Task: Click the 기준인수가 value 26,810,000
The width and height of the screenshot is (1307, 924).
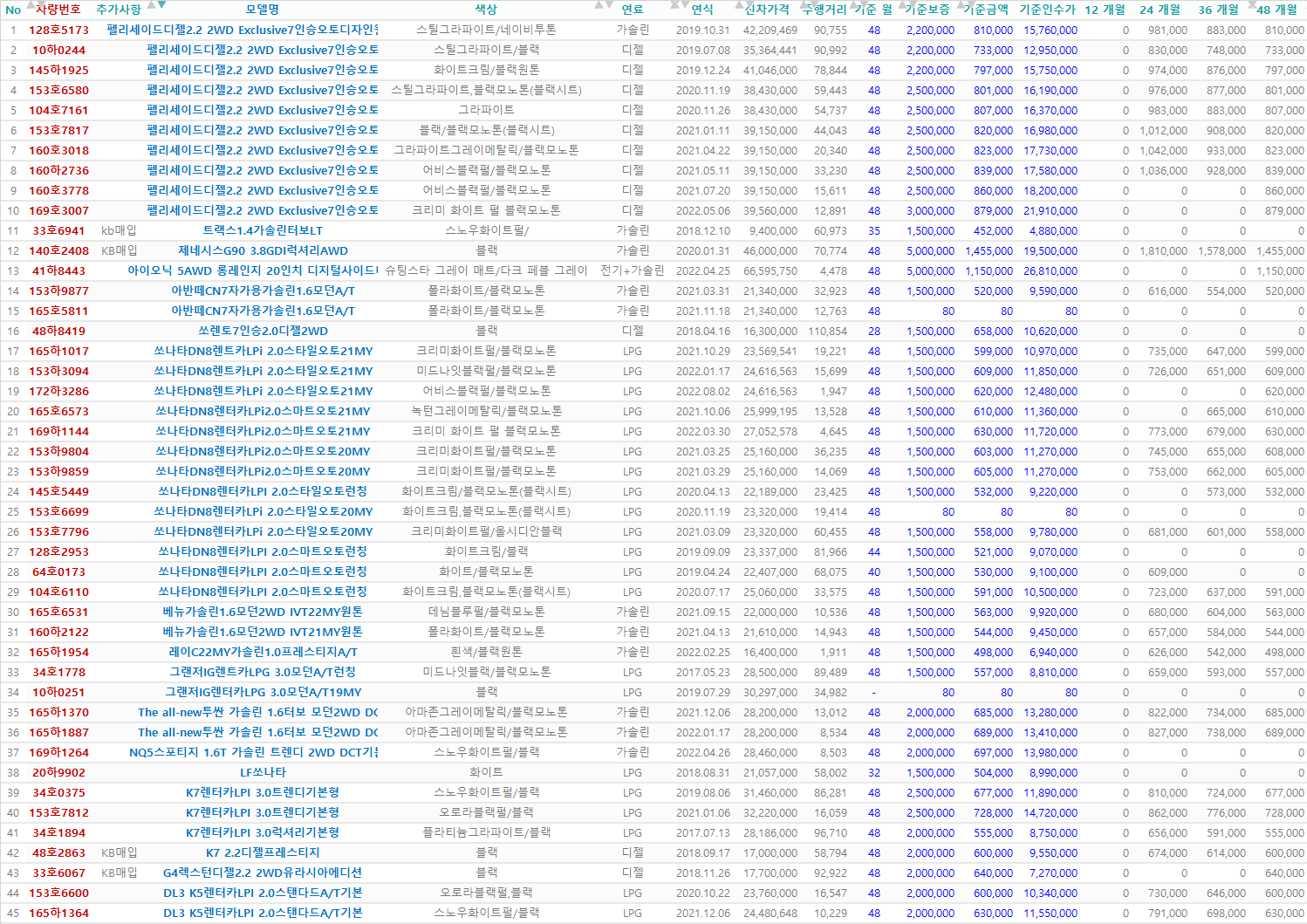Action: click(x=1050, y=271)
